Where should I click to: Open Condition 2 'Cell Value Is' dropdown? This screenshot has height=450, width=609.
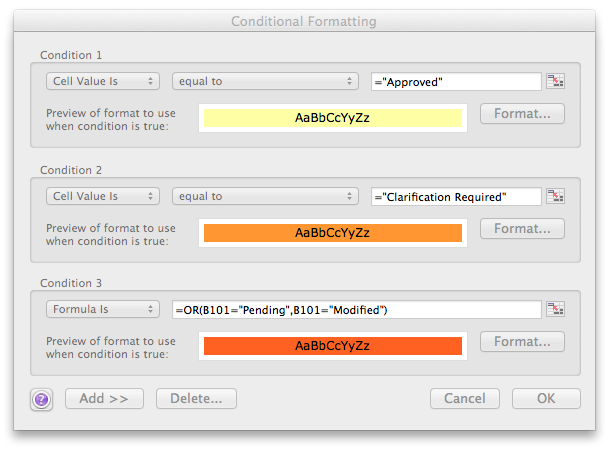pyautogui.click(x=103, y=196)
